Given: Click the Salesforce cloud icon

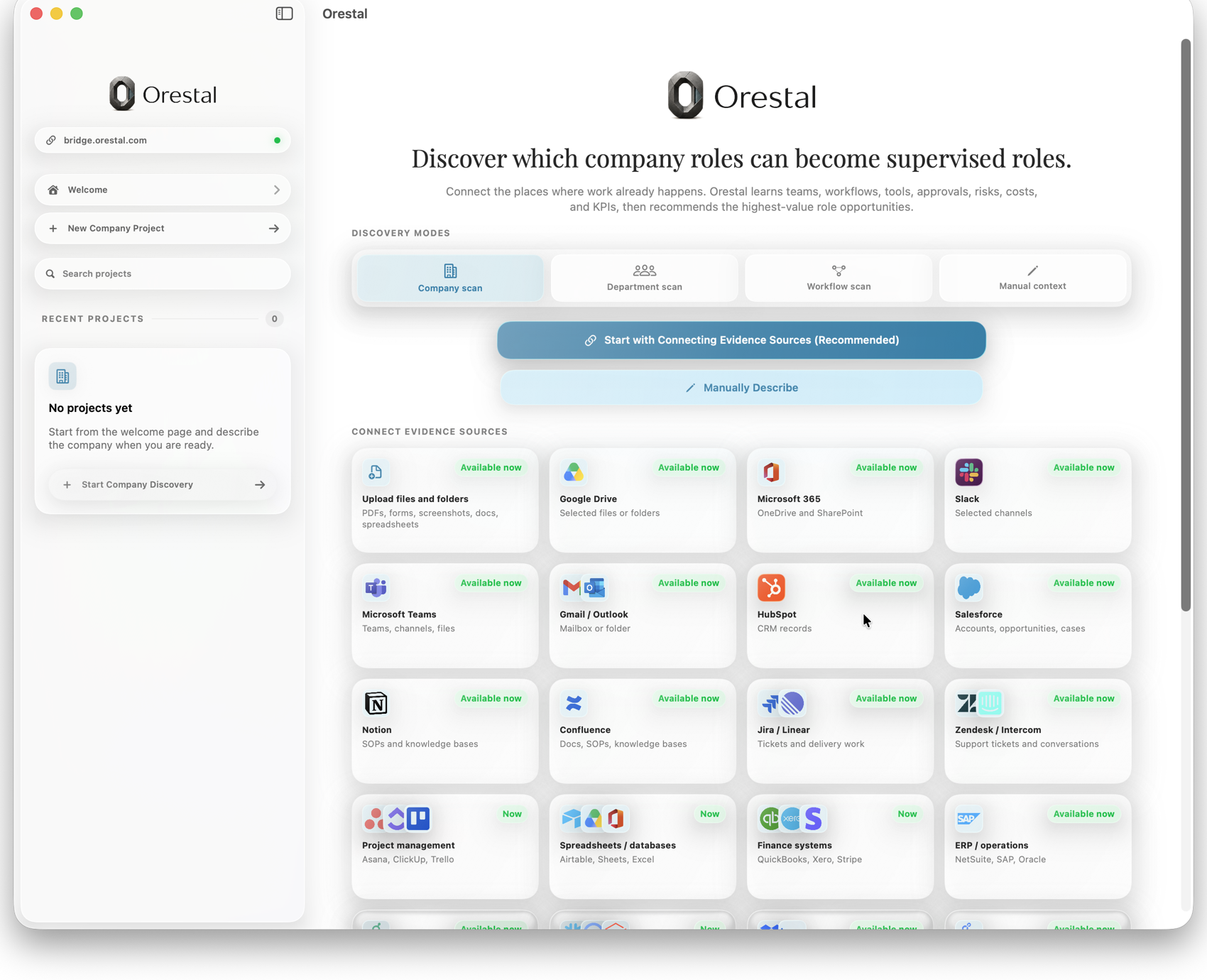Looking at the screenshot, I should click(968, 587).
